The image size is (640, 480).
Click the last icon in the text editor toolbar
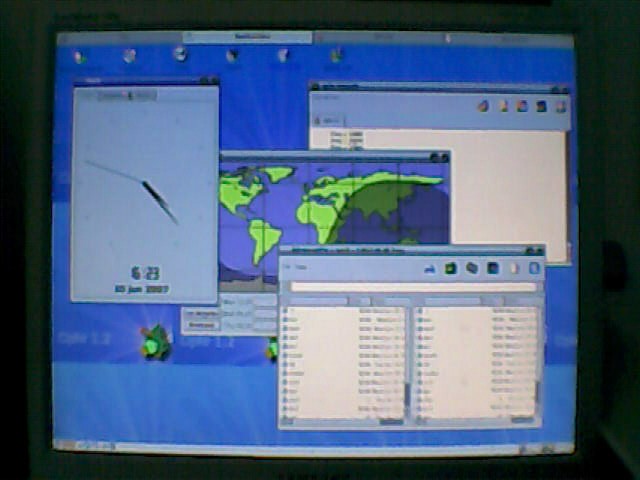(561, 106)
